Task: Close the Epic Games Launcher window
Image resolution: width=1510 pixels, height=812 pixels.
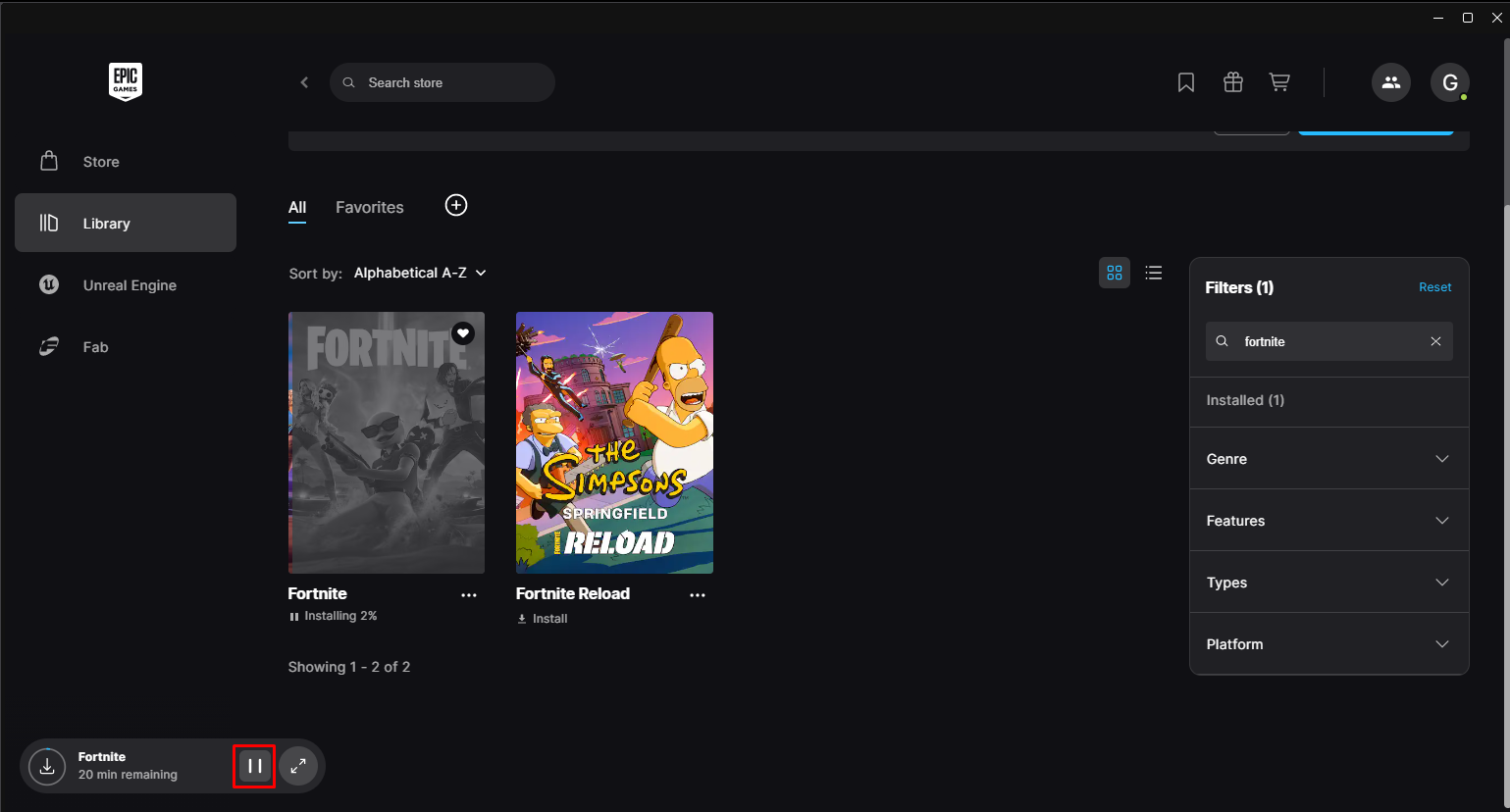Action: 1497,18
